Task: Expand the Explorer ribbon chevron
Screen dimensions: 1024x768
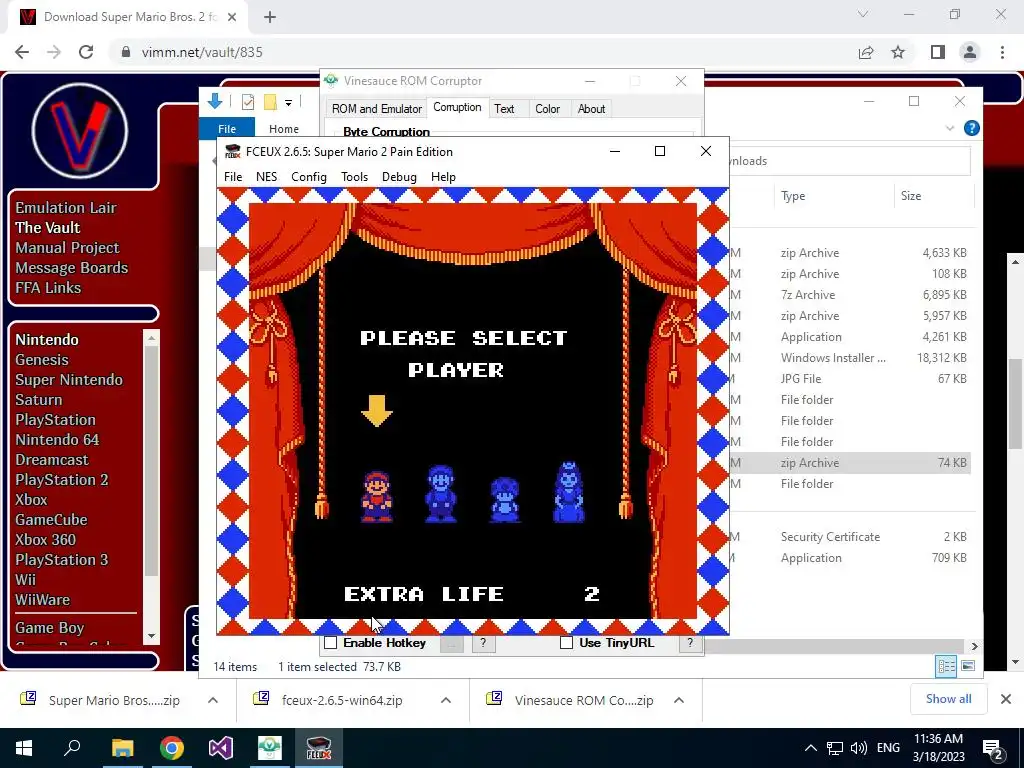Action: (x=950, y=128)
